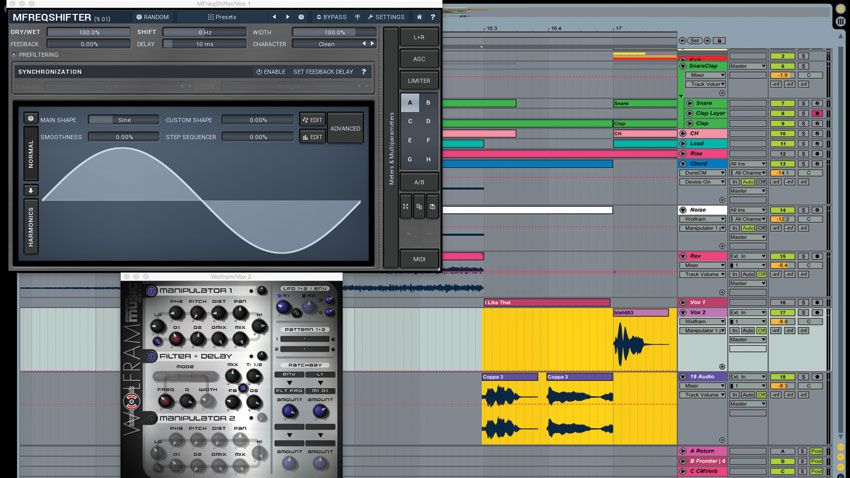This screenshot has width=850, height=478.
Task: Edit the step sequencer
Action: pos(312,137)
